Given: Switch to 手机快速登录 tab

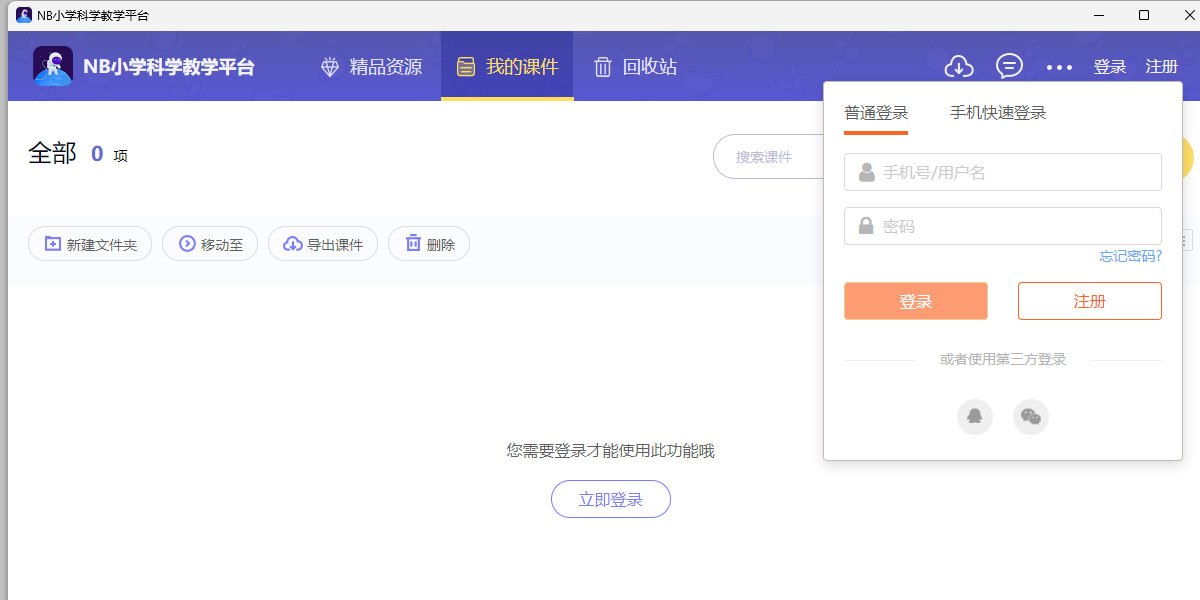Looking at the screenshot, I should [998, 113].
